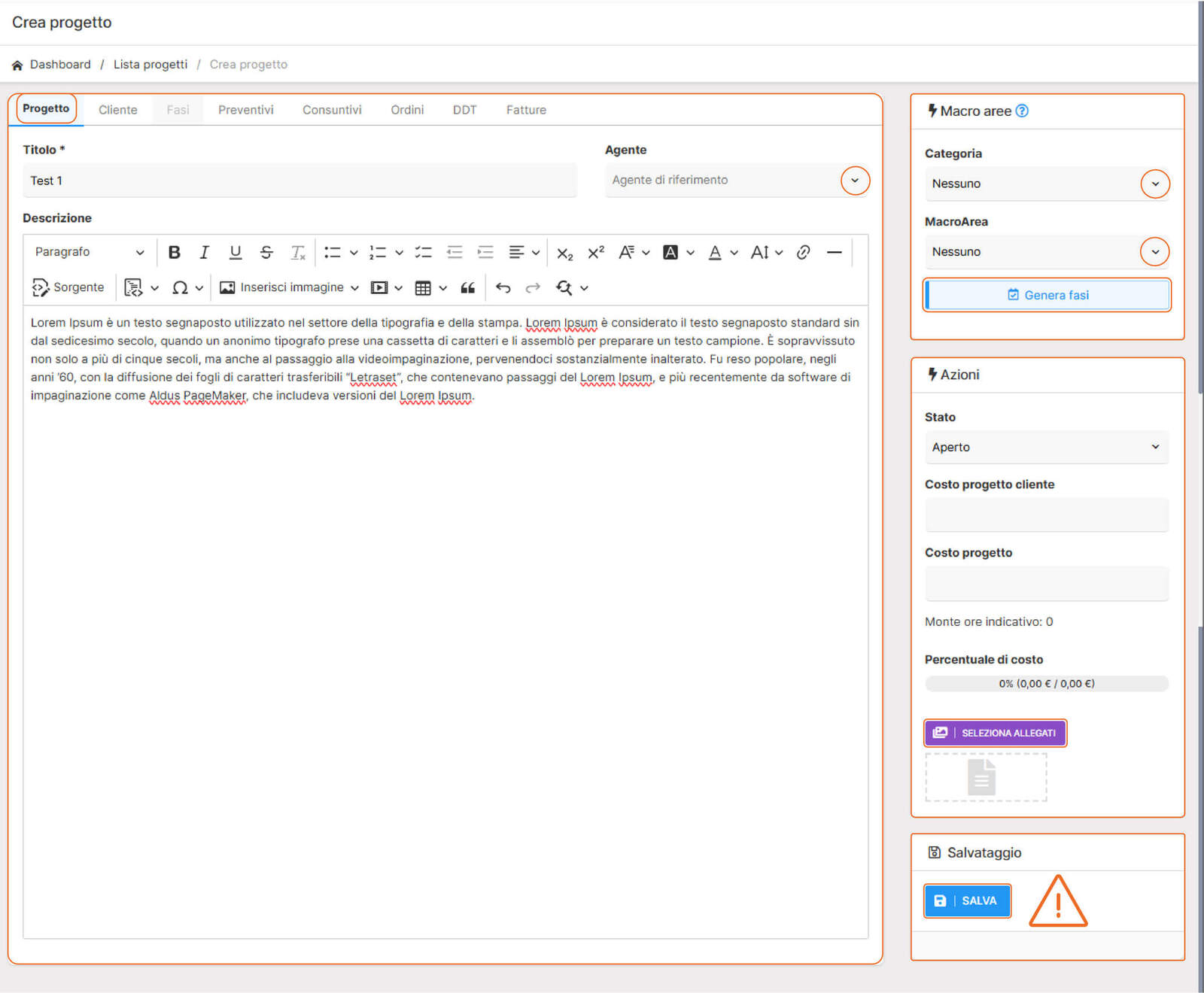Click the undo arrow icon
Image resolution: width=1204 pixels, height=993 pixels.
point(503,288)
